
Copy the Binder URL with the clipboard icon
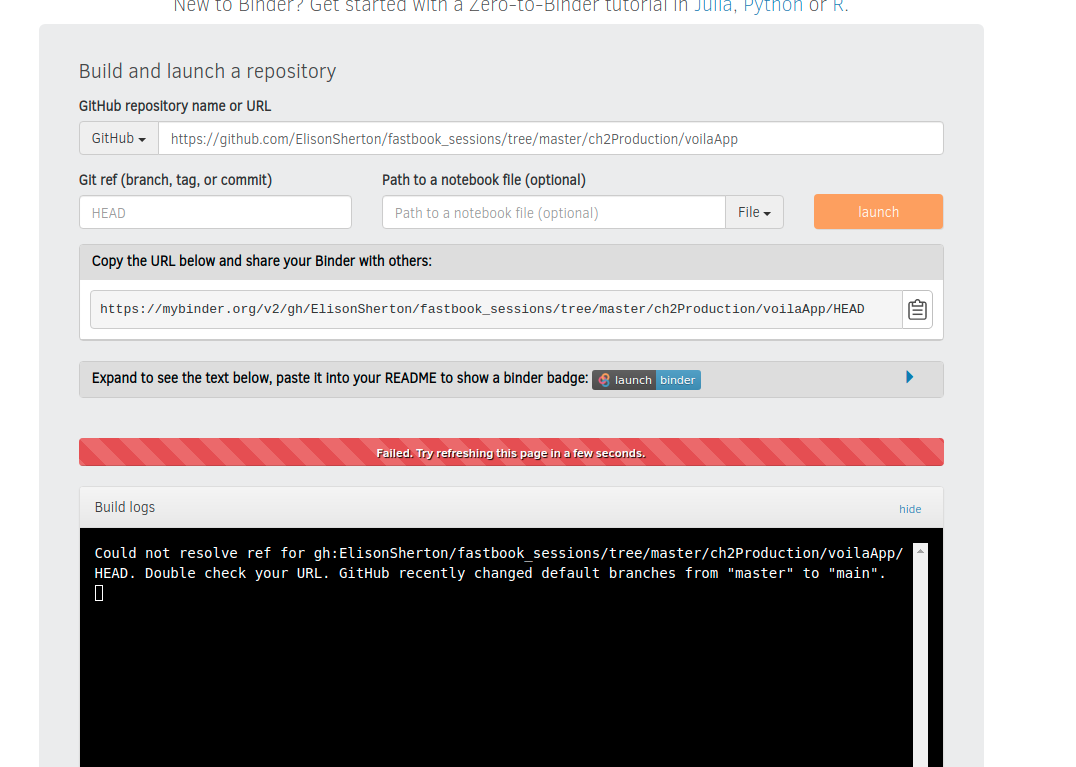(917, 310)
